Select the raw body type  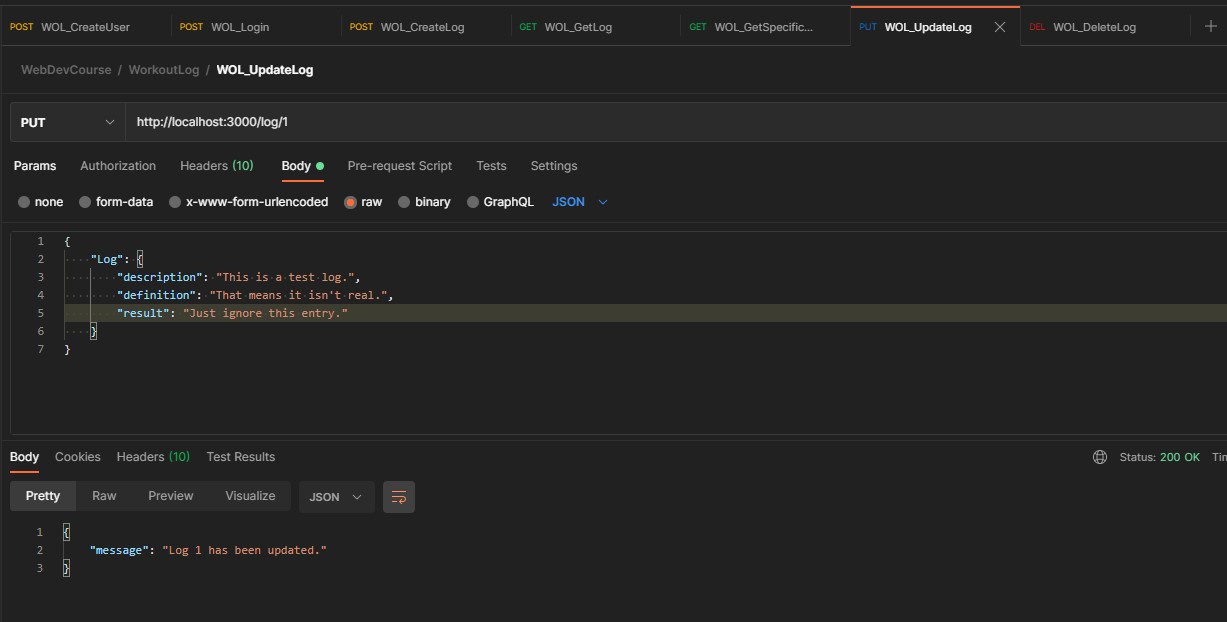pos(363,202)
